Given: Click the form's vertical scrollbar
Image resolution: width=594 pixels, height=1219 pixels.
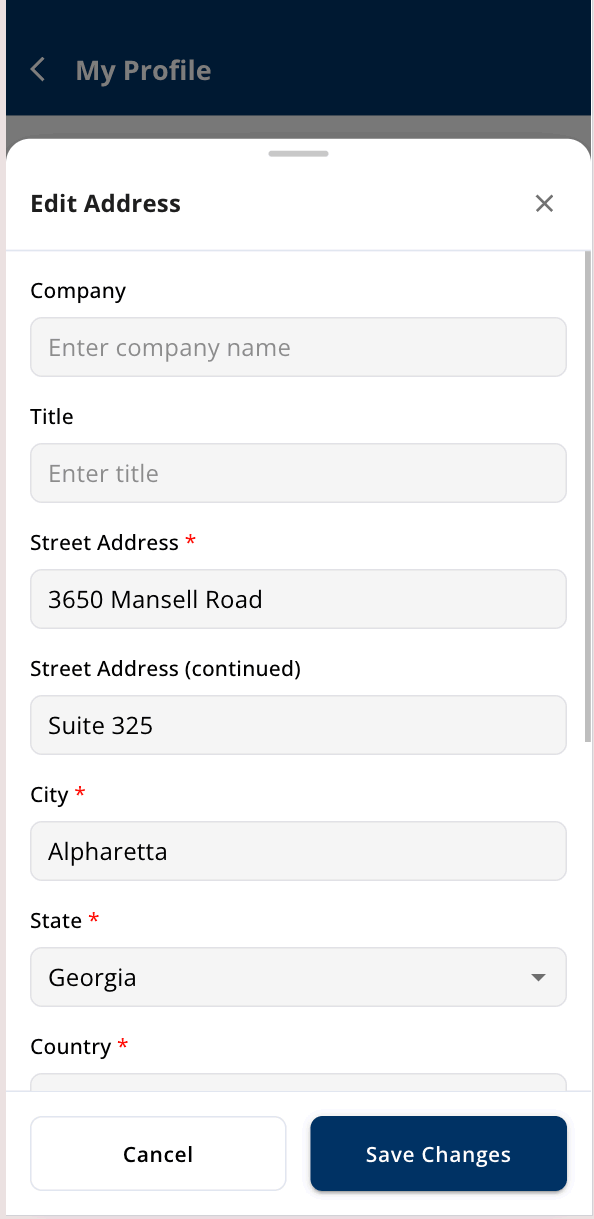Looking at the screenshot, I should (588, 495).
